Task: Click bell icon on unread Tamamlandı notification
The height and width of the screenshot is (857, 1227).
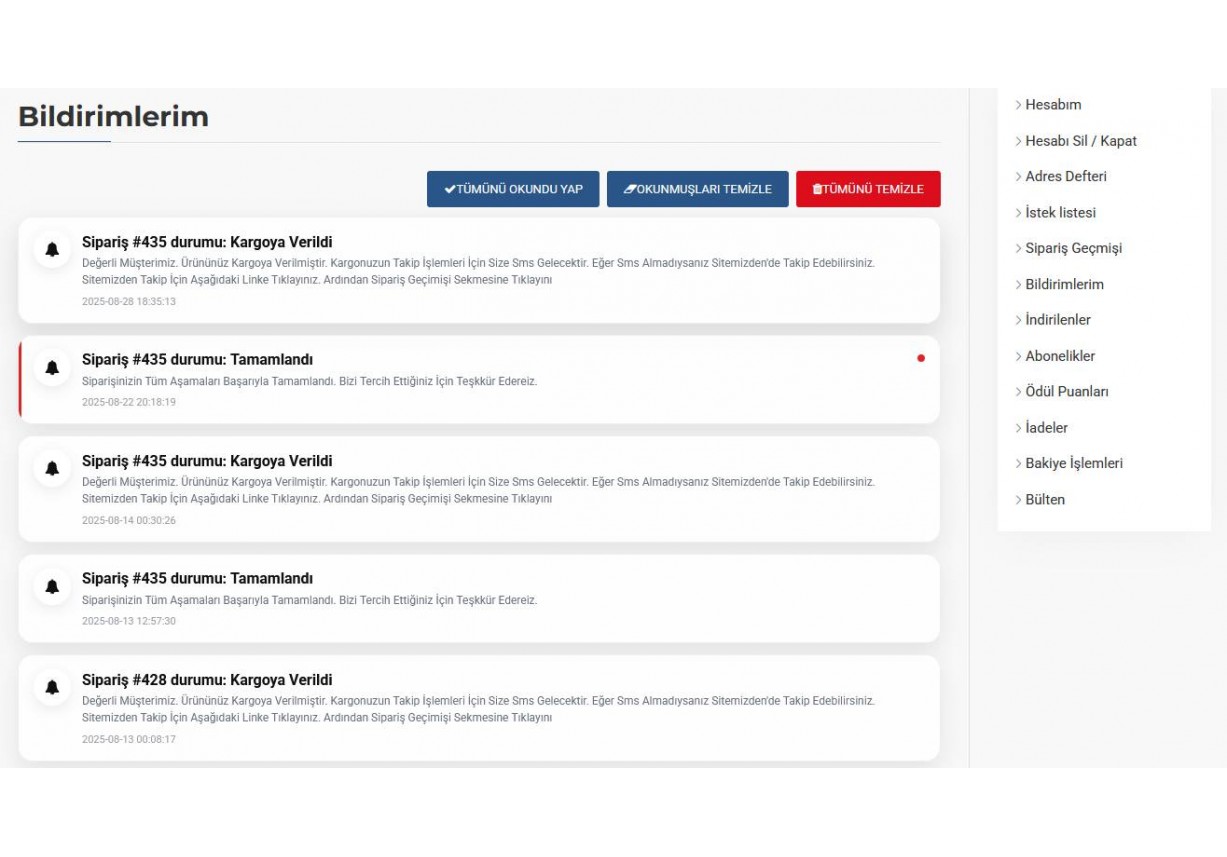Action: pyautogui.click(x=52, y=367)
